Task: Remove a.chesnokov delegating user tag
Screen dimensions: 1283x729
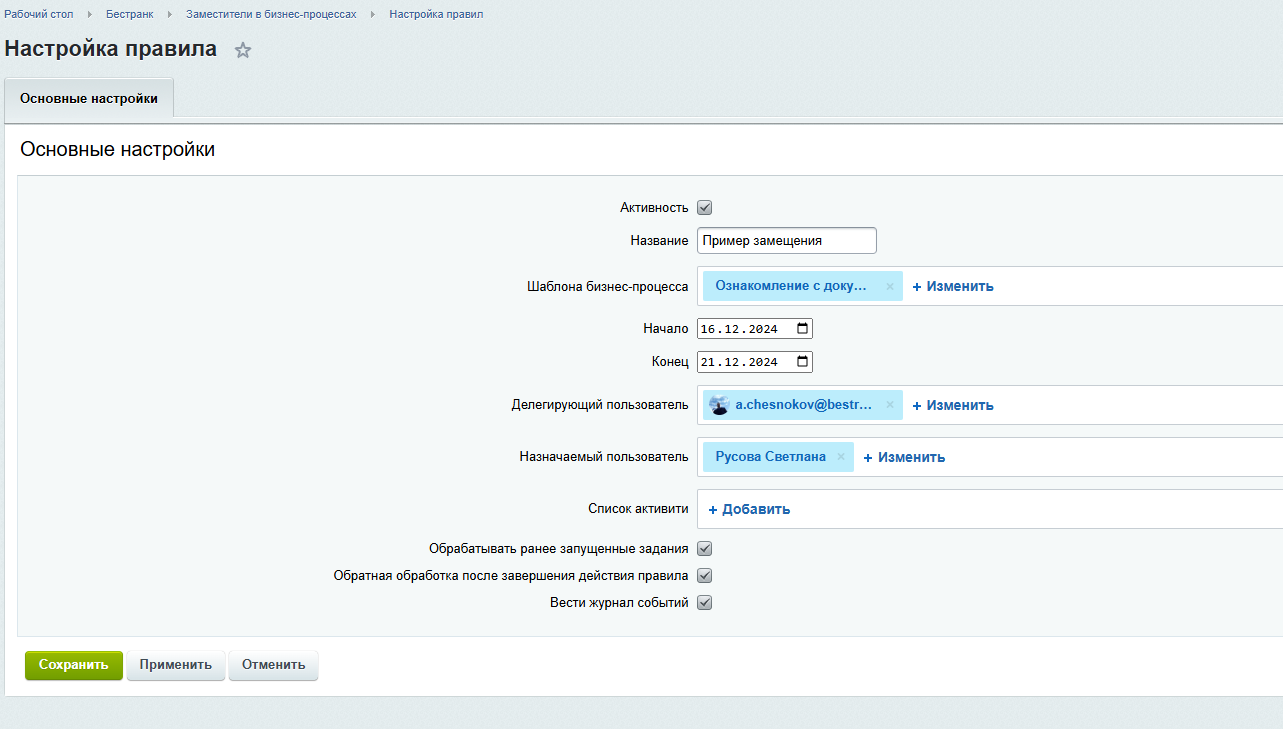Action: point(889,405)
